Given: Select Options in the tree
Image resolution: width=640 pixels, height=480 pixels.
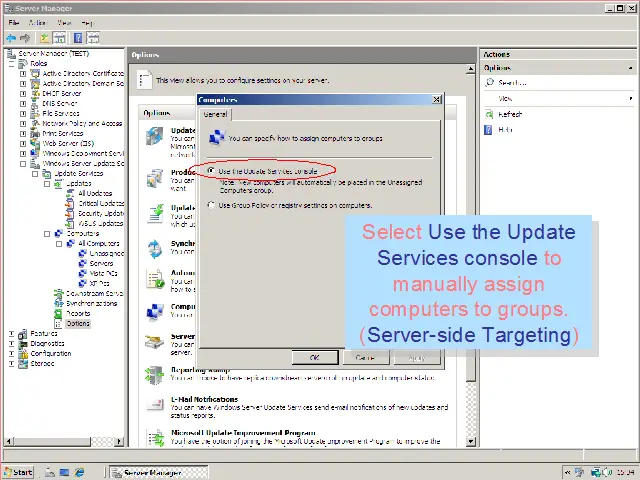Looking at the screenshot, I should [x=78, y=323].
